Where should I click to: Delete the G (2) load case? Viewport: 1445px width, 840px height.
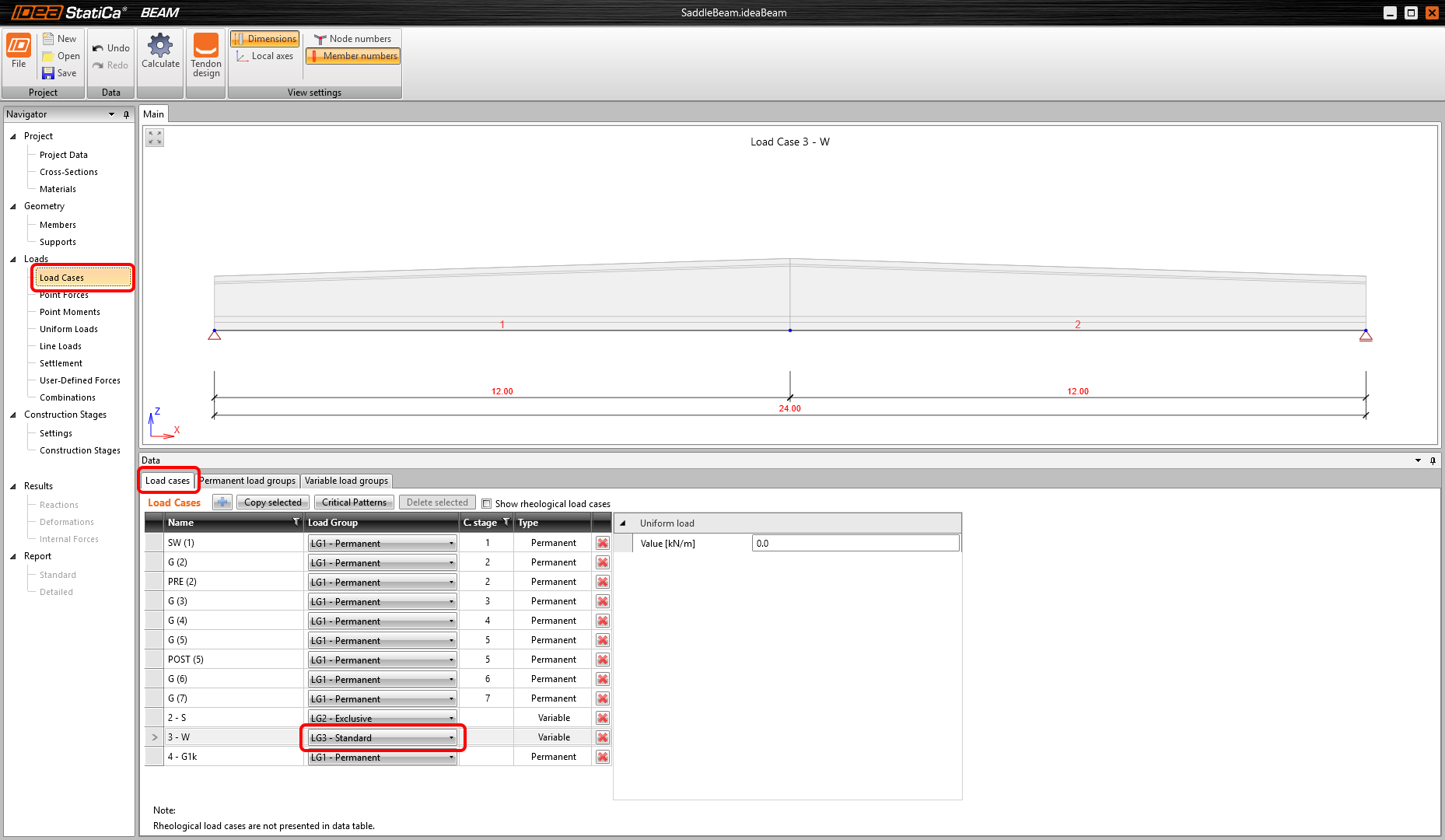[x=603, y=562]
